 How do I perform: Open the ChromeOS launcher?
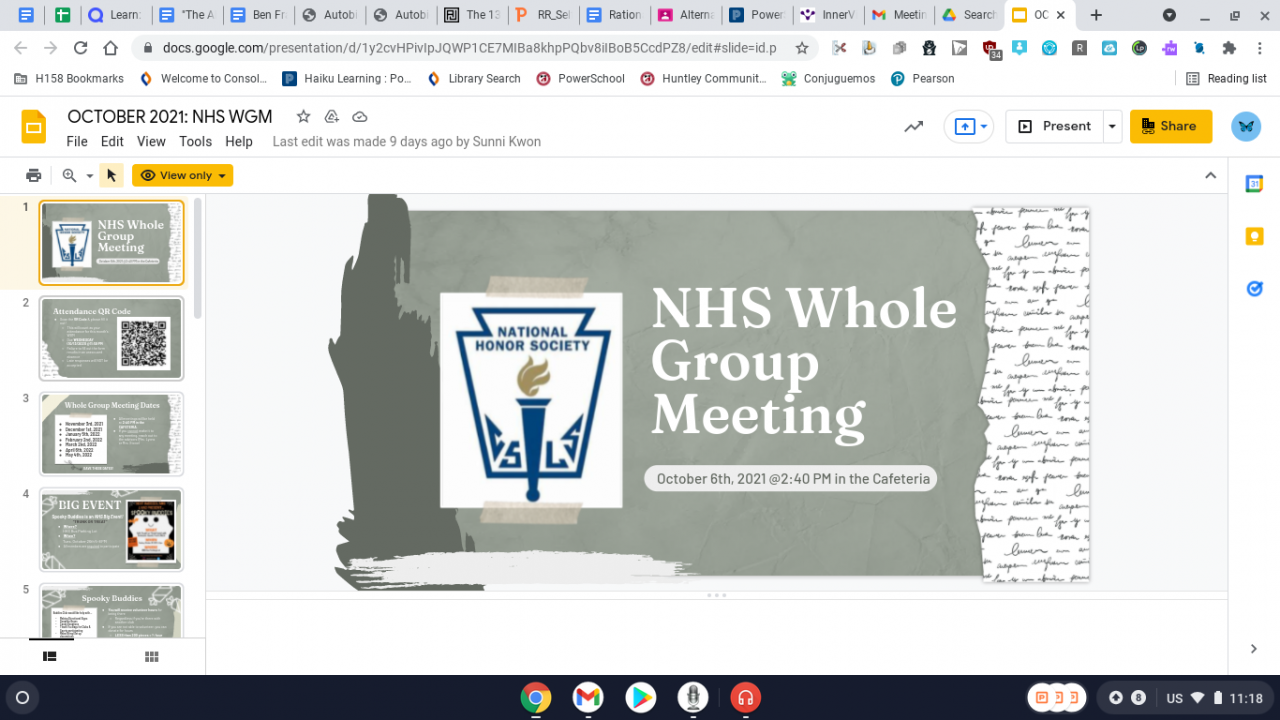(x=22, y=697)
